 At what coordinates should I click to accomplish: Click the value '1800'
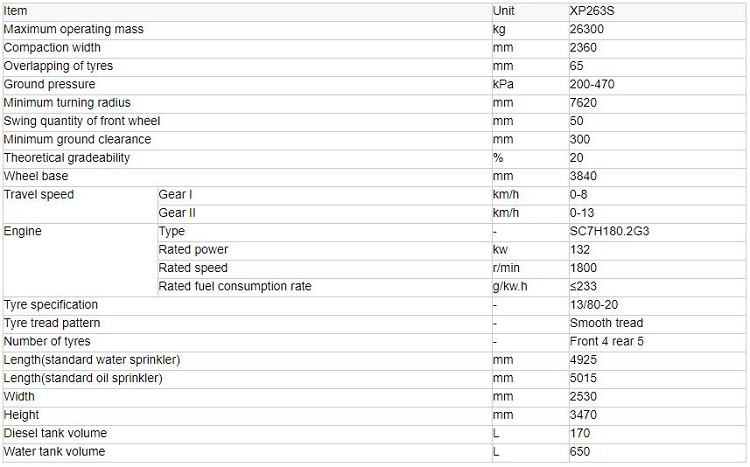click(x=583, y=268)
